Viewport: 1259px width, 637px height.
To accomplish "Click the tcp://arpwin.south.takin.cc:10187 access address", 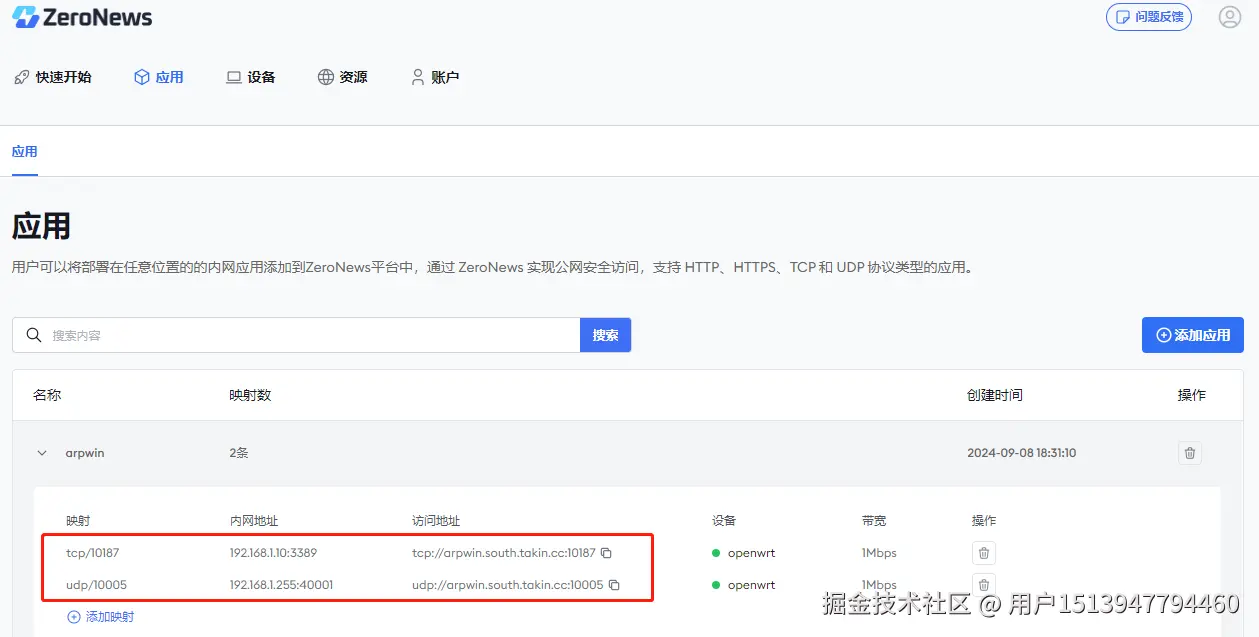I will point(504,553).
